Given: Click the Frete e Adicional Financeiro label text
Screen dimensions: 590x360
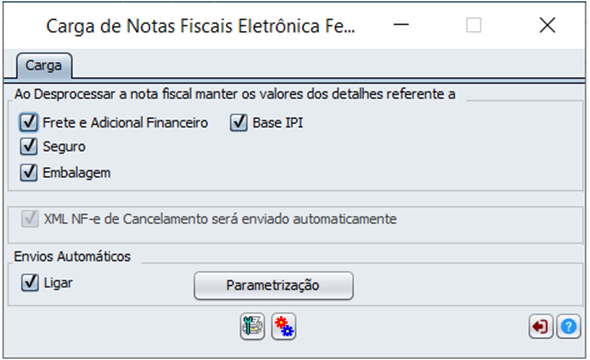Looking at the screenshot, I should (125, 123).
